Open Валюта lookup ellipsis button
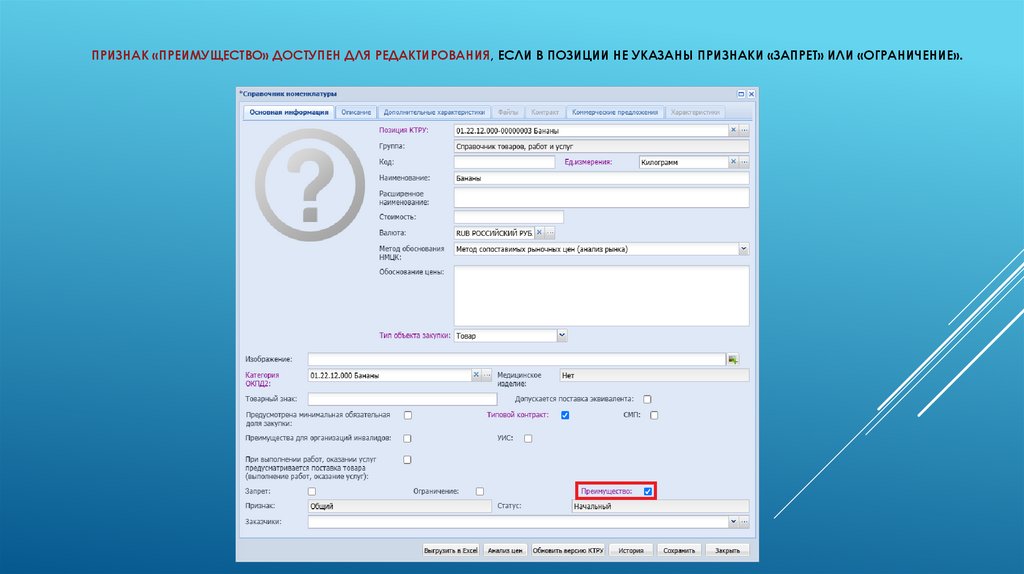Image resolution: width=1024 pixels, height=574 pixels. [x=550, y=232]
